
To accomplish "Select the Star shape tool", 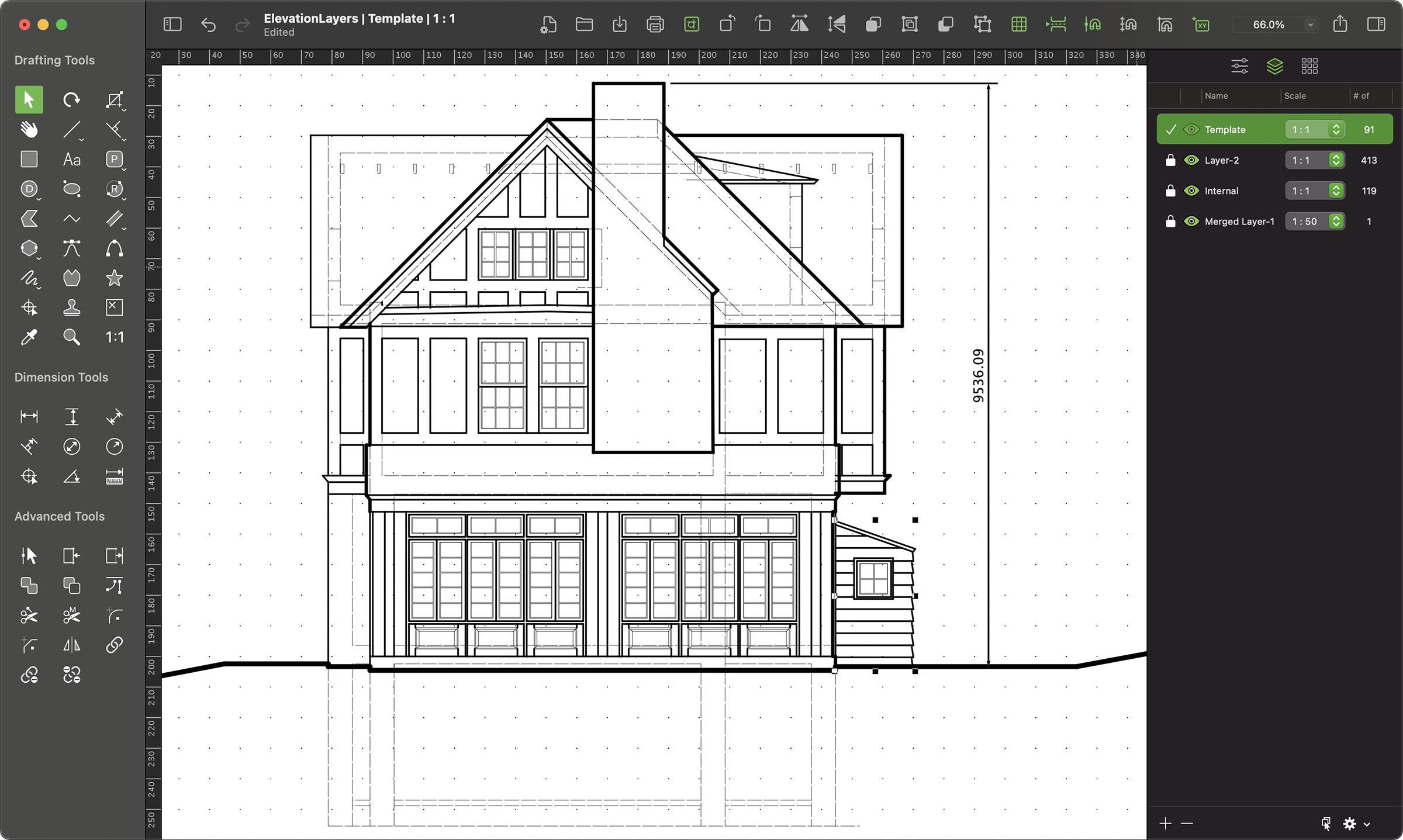I will pyautogui.click(x=114, y=278).
